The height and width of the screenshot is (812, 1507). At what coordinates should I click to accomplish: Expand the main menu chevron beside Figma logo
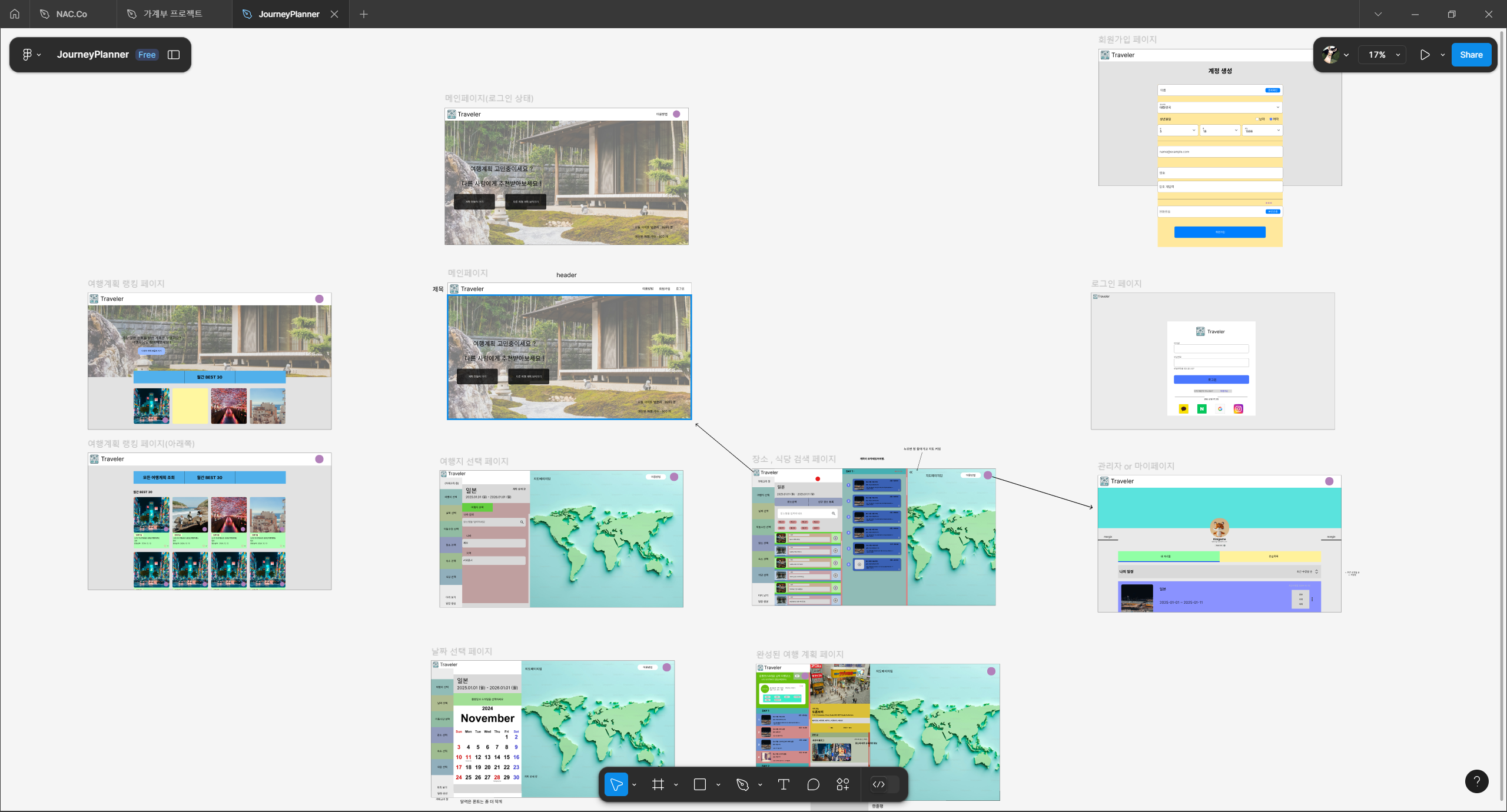(39, 55)
